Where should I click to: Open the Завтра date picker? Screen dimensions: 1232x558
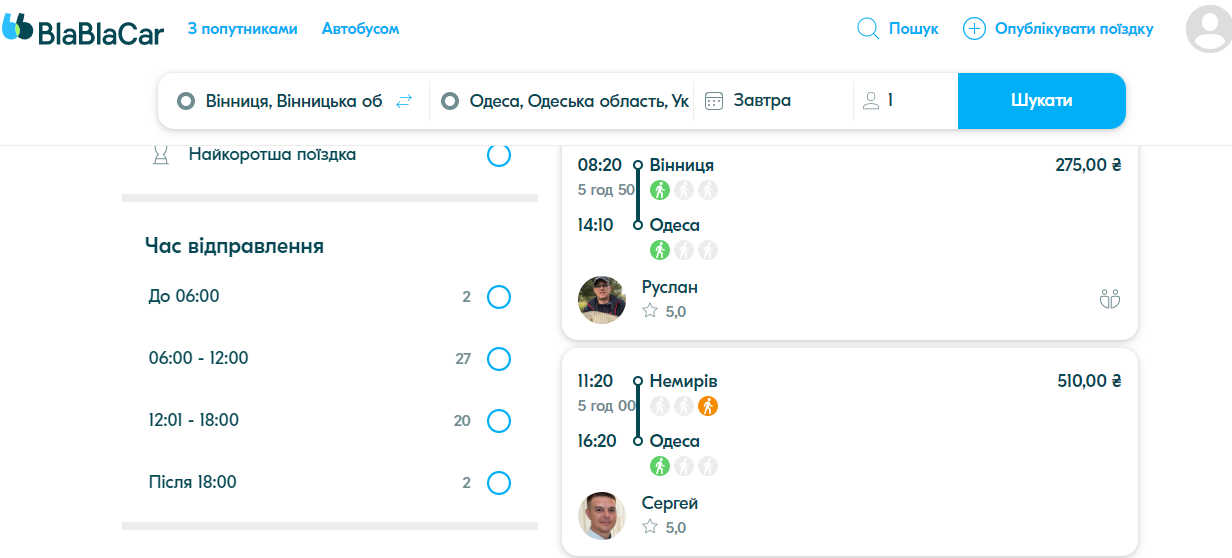(x=762, y=101)
